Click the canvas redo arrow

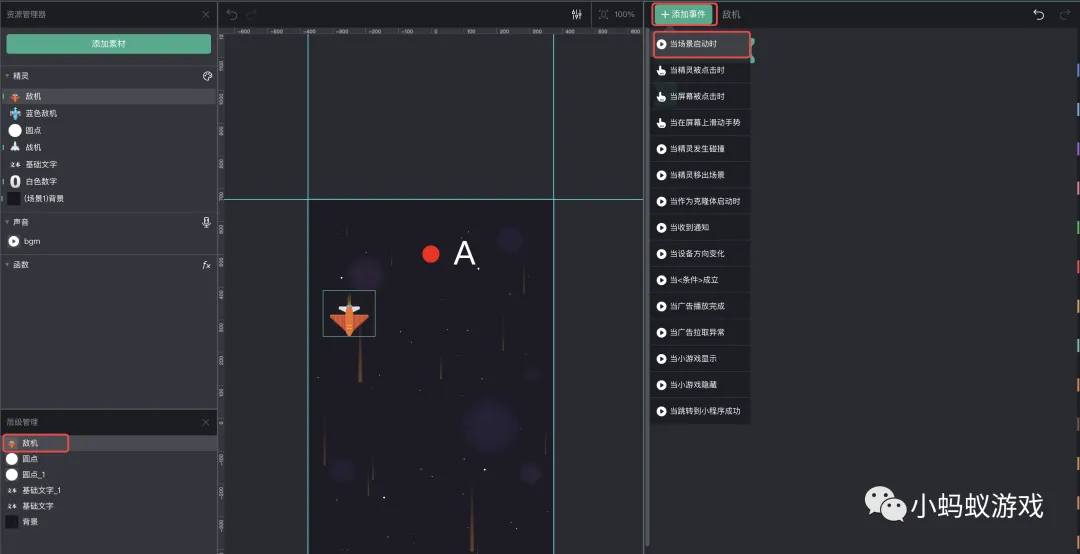click(252, 14)
